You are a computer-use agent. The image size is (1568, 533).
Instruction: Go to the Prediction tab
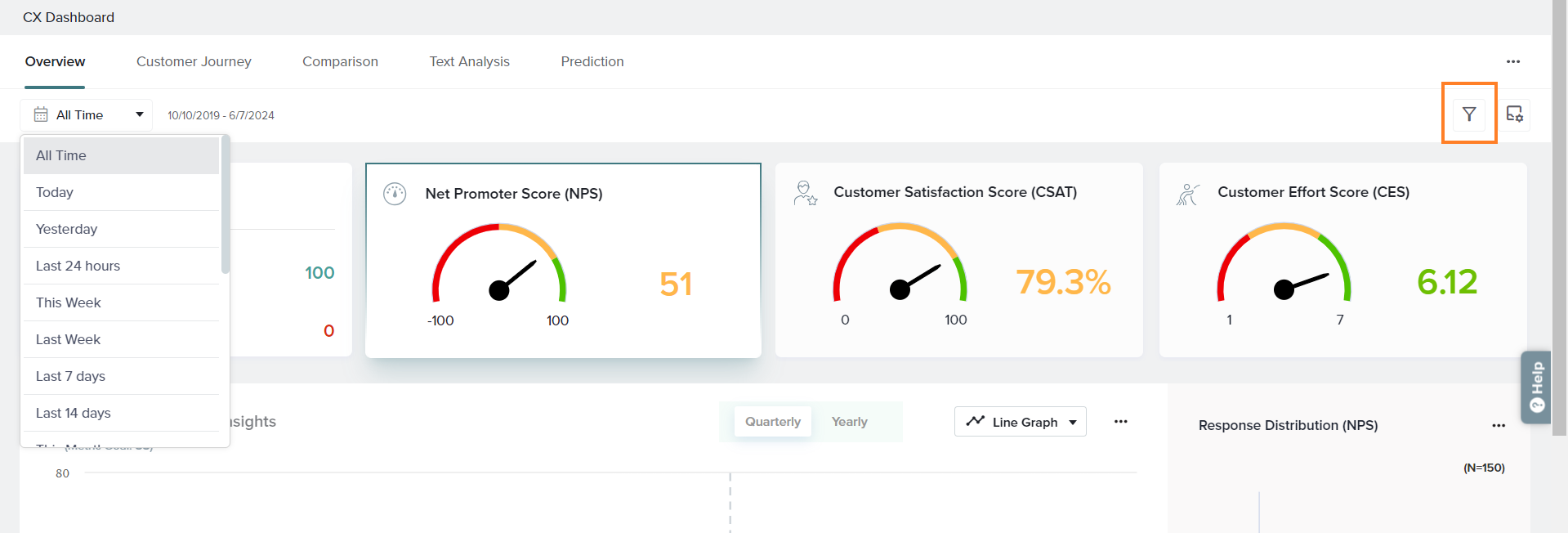click(592, 62)
